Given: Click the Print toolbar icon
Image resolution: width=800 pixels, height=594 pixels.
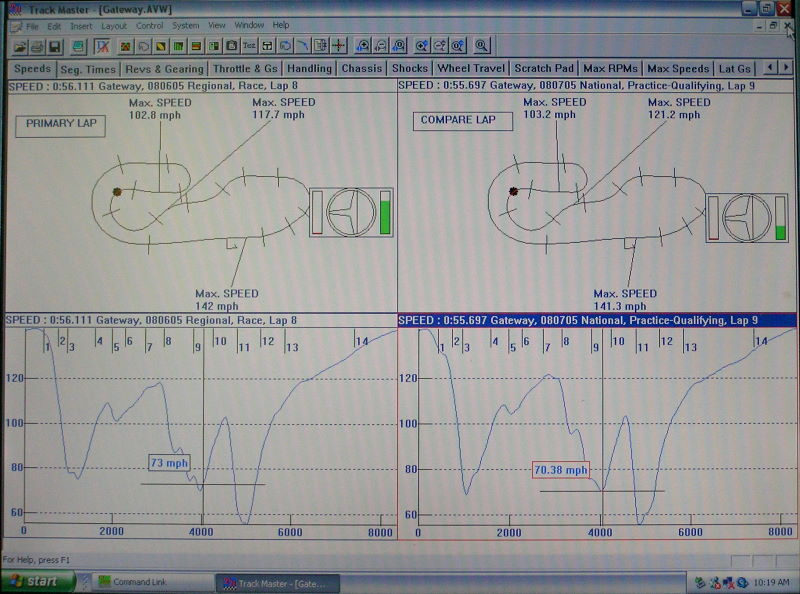Looking at the screenshot, I should click(37, 46).
